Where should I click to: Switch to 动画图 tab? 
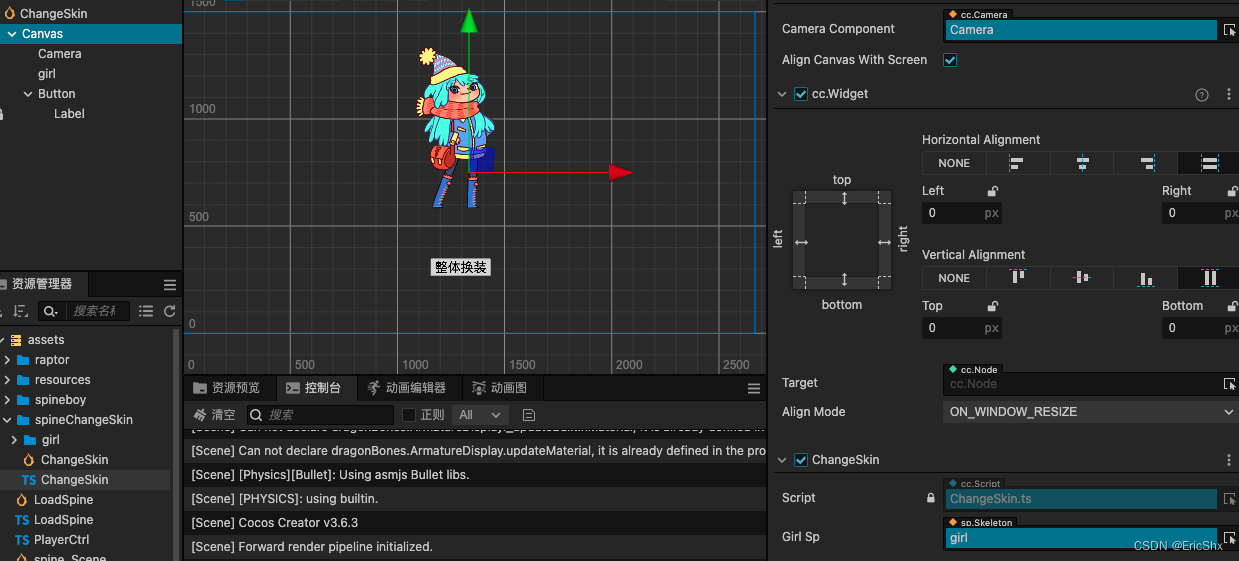click(500, 388)
